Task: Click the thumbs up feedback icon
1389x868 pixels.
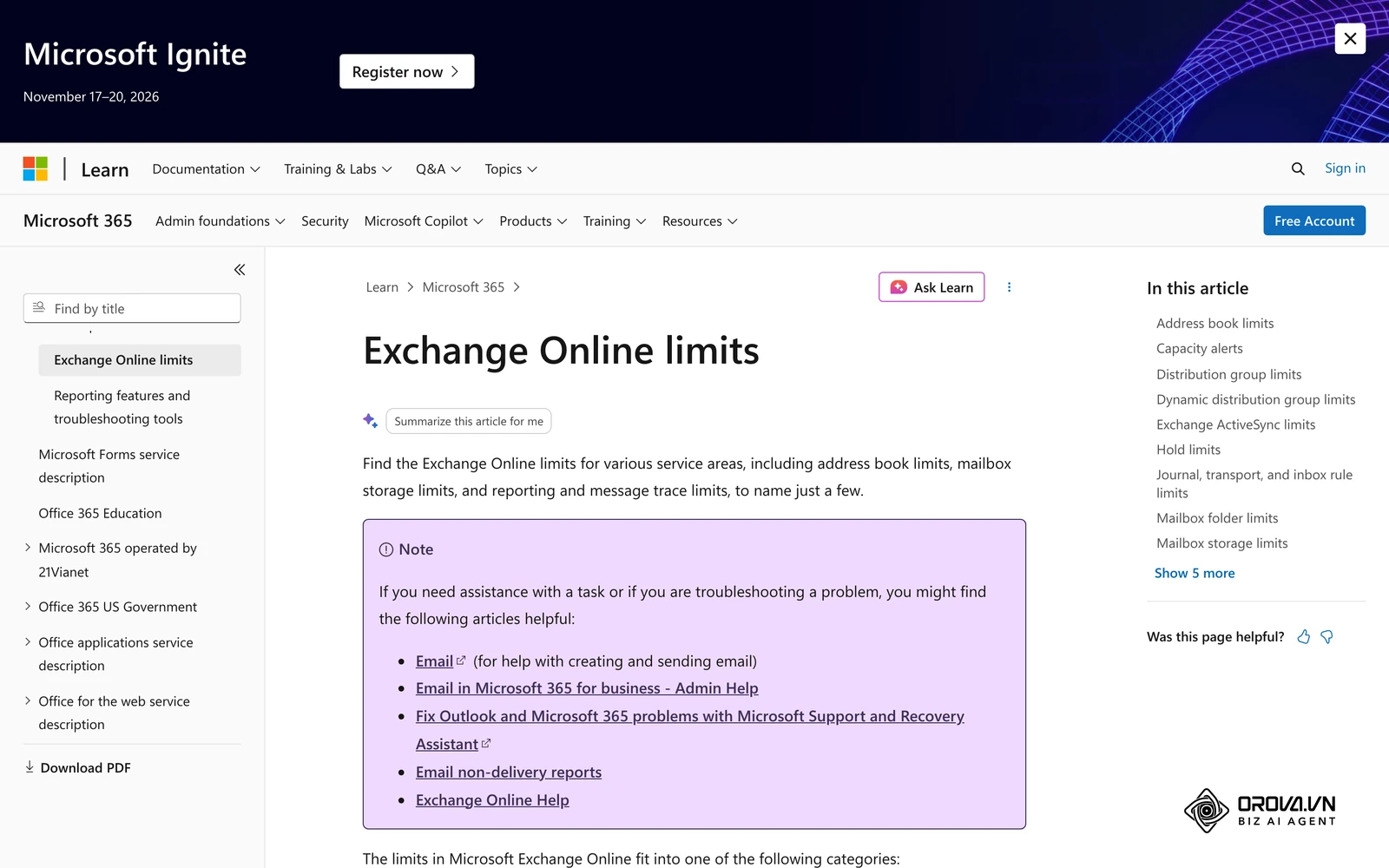Action: pos(1303,637)
